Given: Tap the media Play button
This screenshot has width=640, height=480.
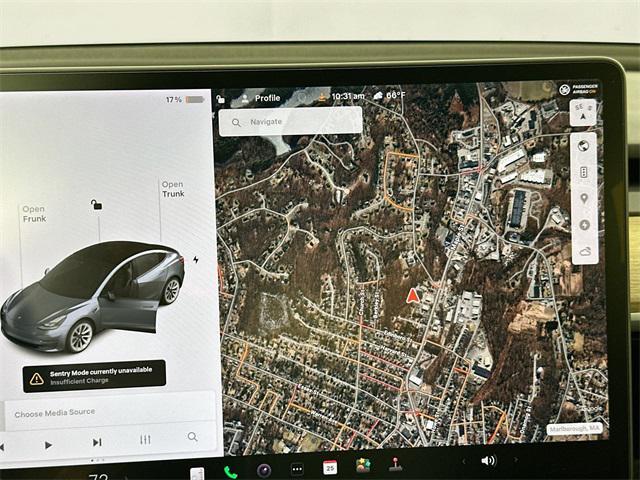Looking at the screenshot, I should 48,445.
